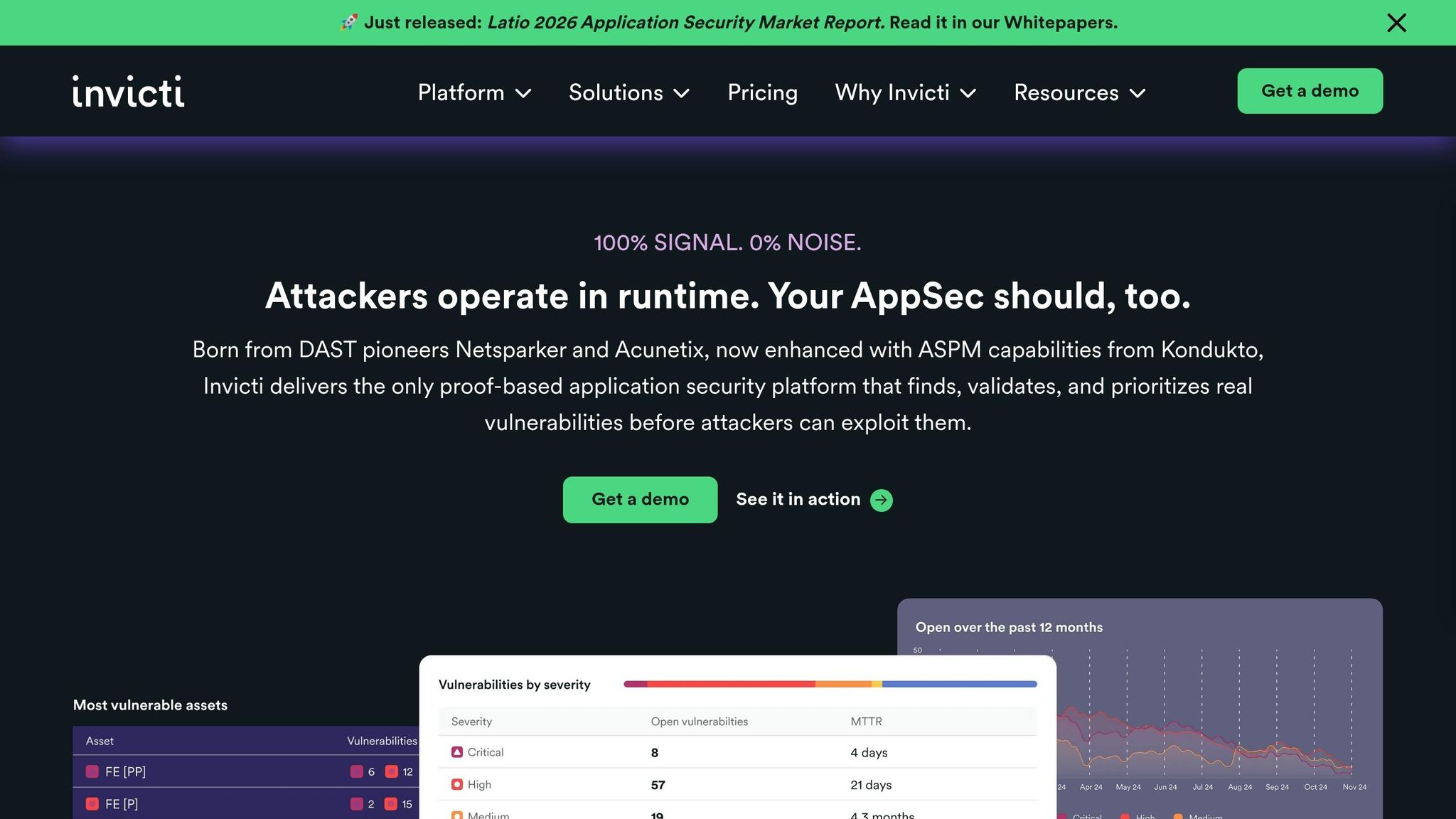
Task: Click the Vulnerabilities column header
Action: tap(382, 741)
